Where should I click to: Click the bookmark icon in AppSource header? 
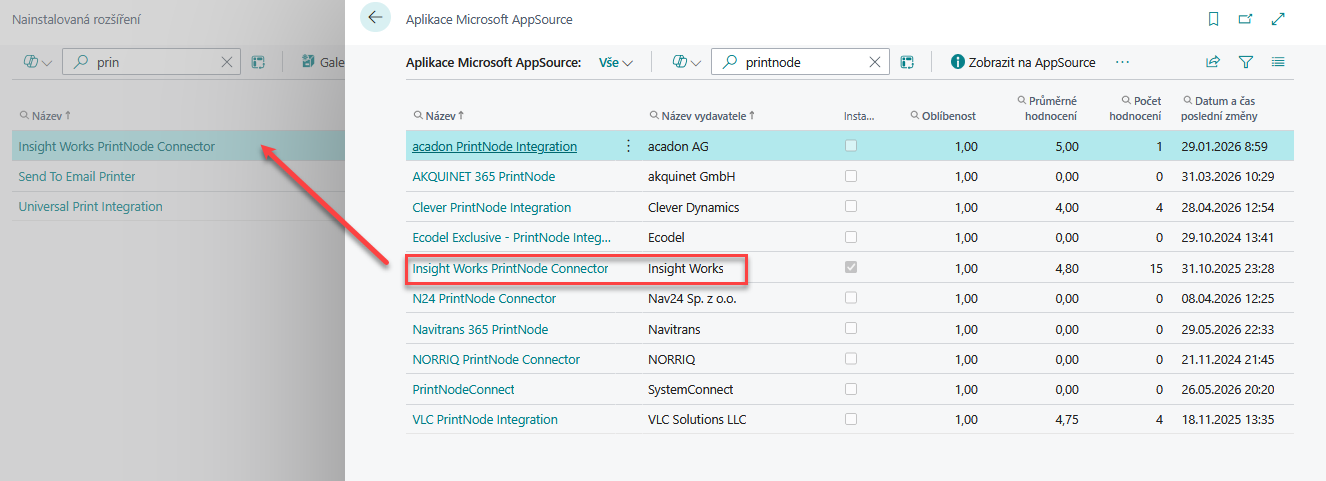click(1213, 19)
